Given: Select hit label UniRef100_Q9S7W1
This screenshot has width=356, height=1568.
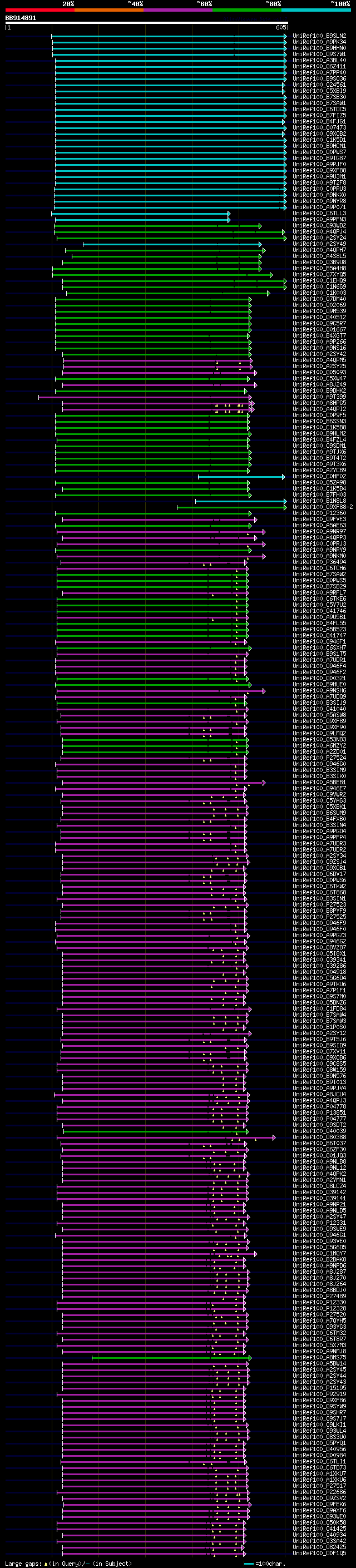Looking at the screenshot, I should coord(319,54).
